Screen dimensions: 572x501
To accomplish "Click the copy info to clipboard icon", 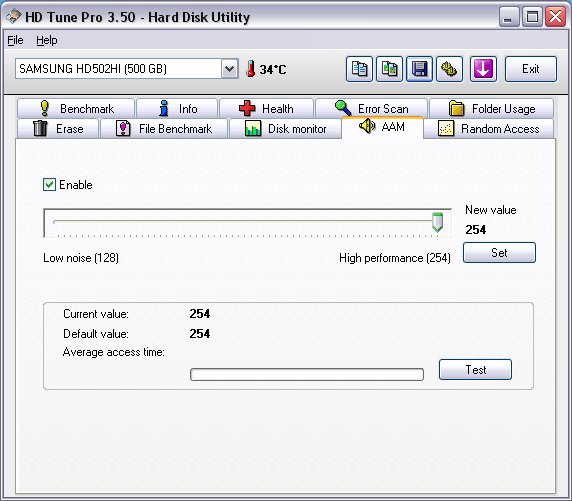I will pos(359,69).
